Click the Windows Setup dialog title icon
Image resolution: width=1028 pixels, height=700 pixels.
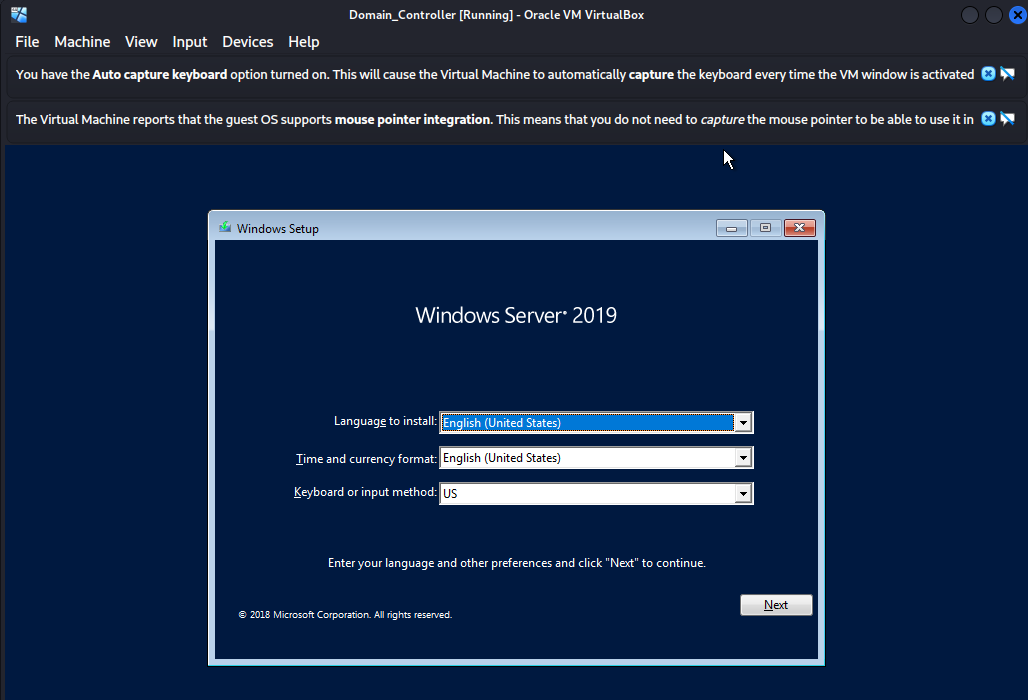(225, 227)
